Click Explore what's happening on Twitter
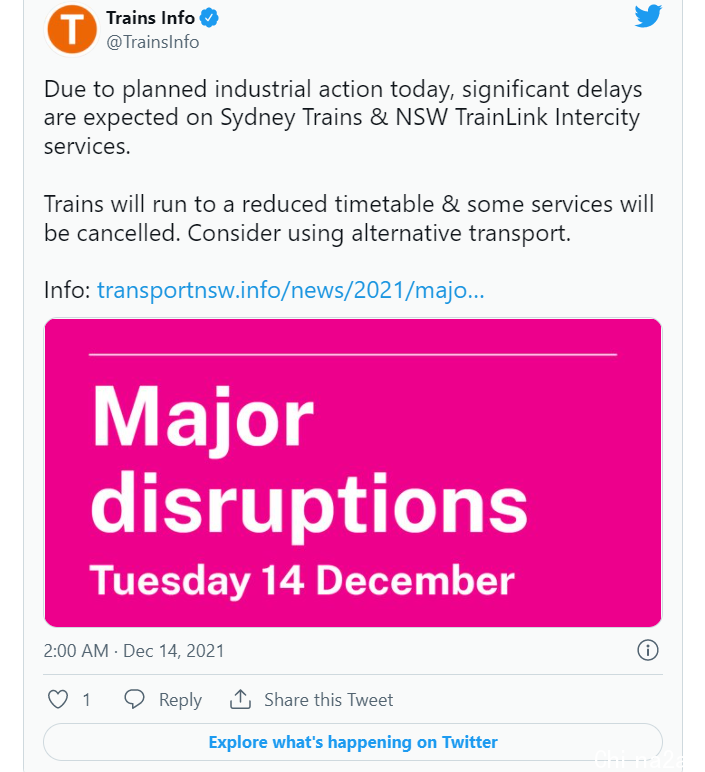The height and width of the screenshot is (772, 705). [352, 742]
